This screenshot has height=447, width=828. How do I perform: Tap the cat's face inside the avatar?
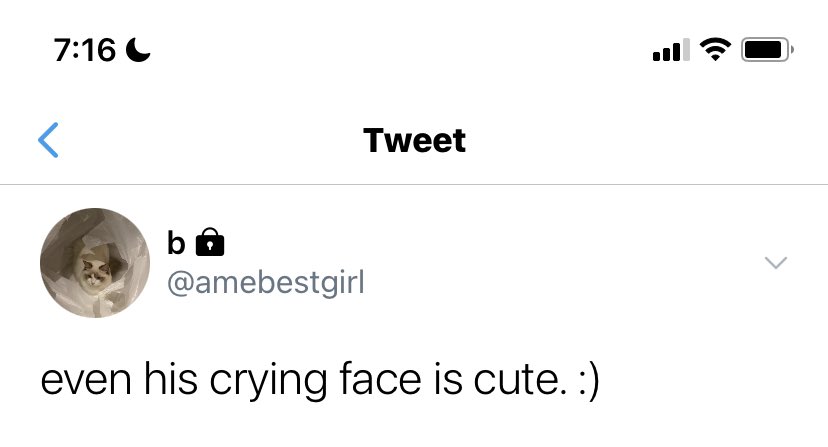coord(93,271)
